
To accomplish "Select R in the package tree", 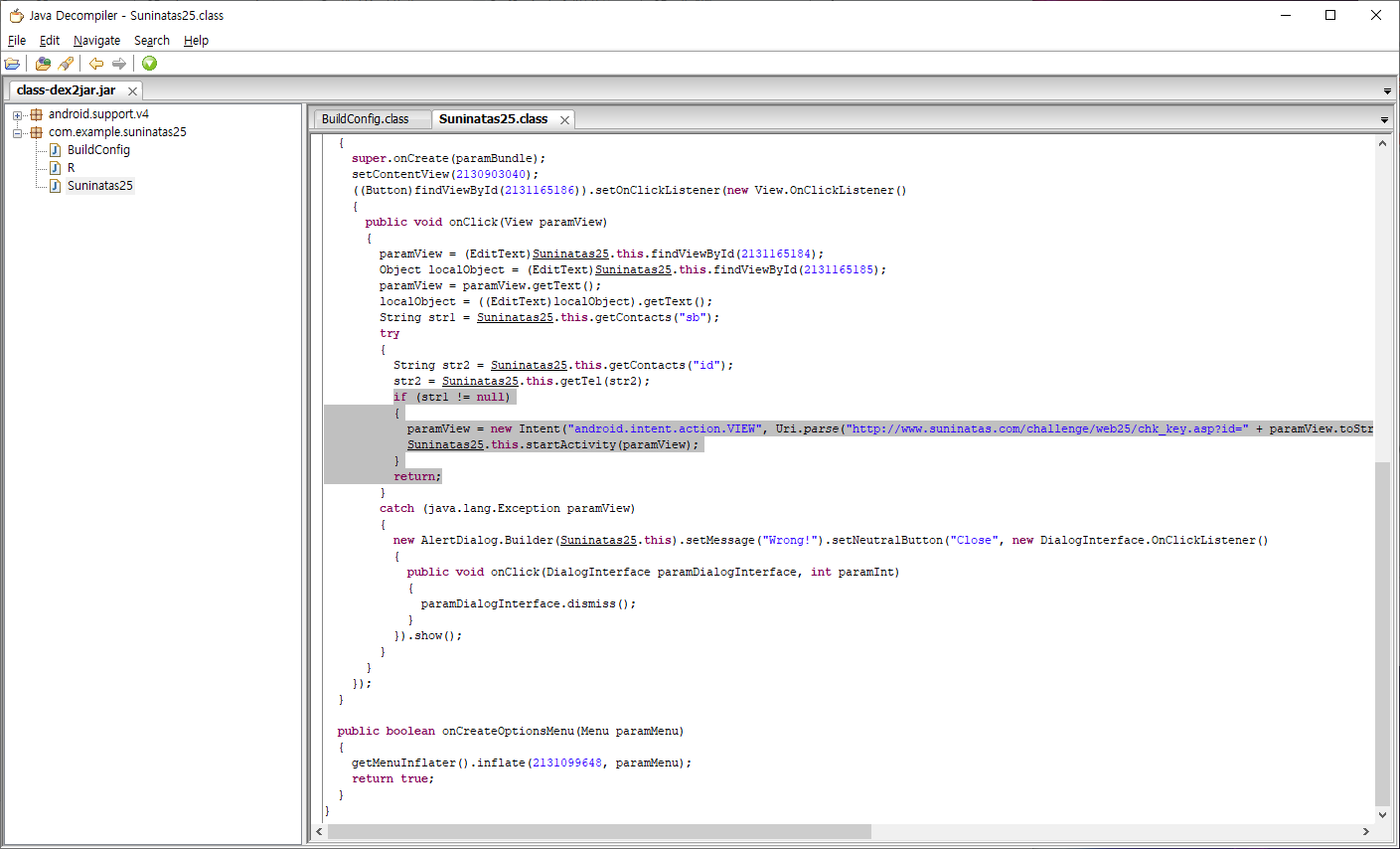I will [x=71, y=168].
